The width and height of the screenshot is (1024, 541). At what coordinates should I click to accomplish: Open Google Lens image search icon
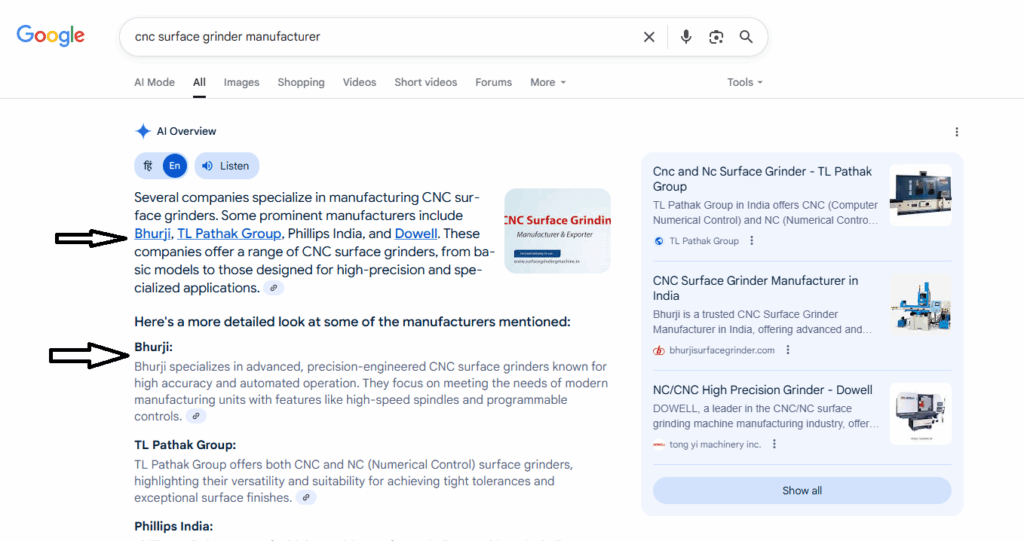[716, 37]
